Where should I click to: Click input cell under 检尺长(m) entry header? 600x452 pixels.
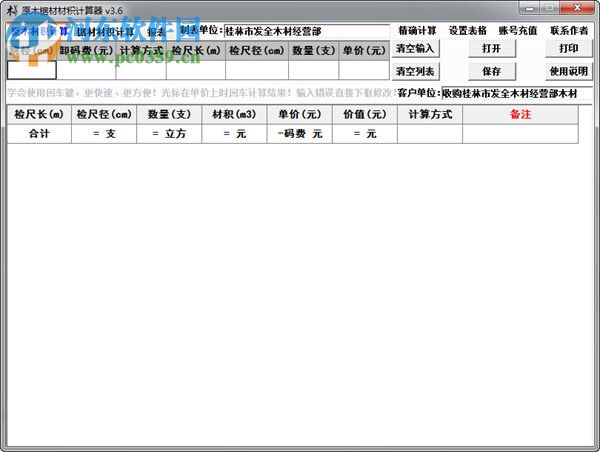(196, 70)
